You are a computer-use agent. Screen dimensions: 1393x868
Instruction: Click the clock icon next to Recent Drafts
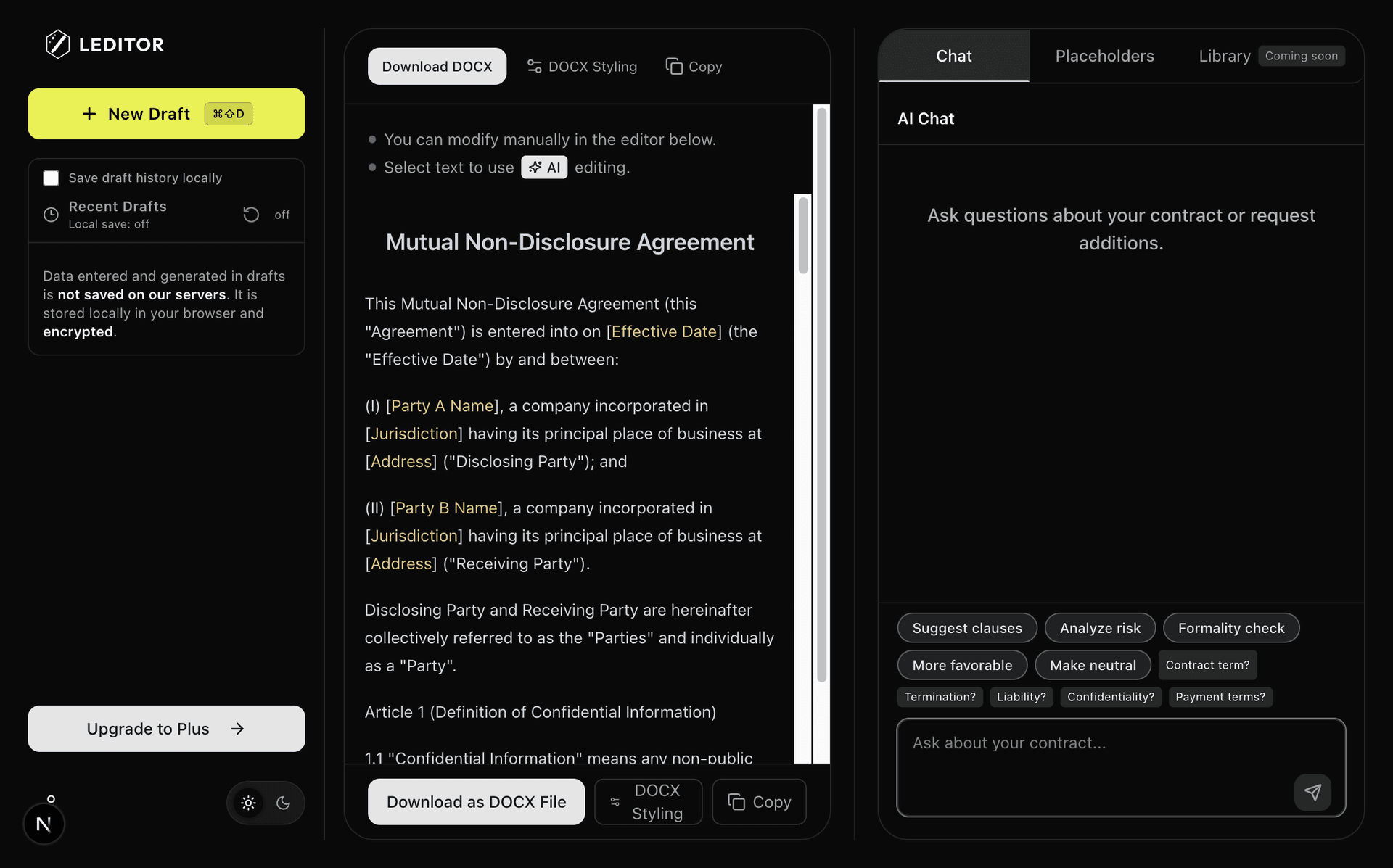[51, 215]
